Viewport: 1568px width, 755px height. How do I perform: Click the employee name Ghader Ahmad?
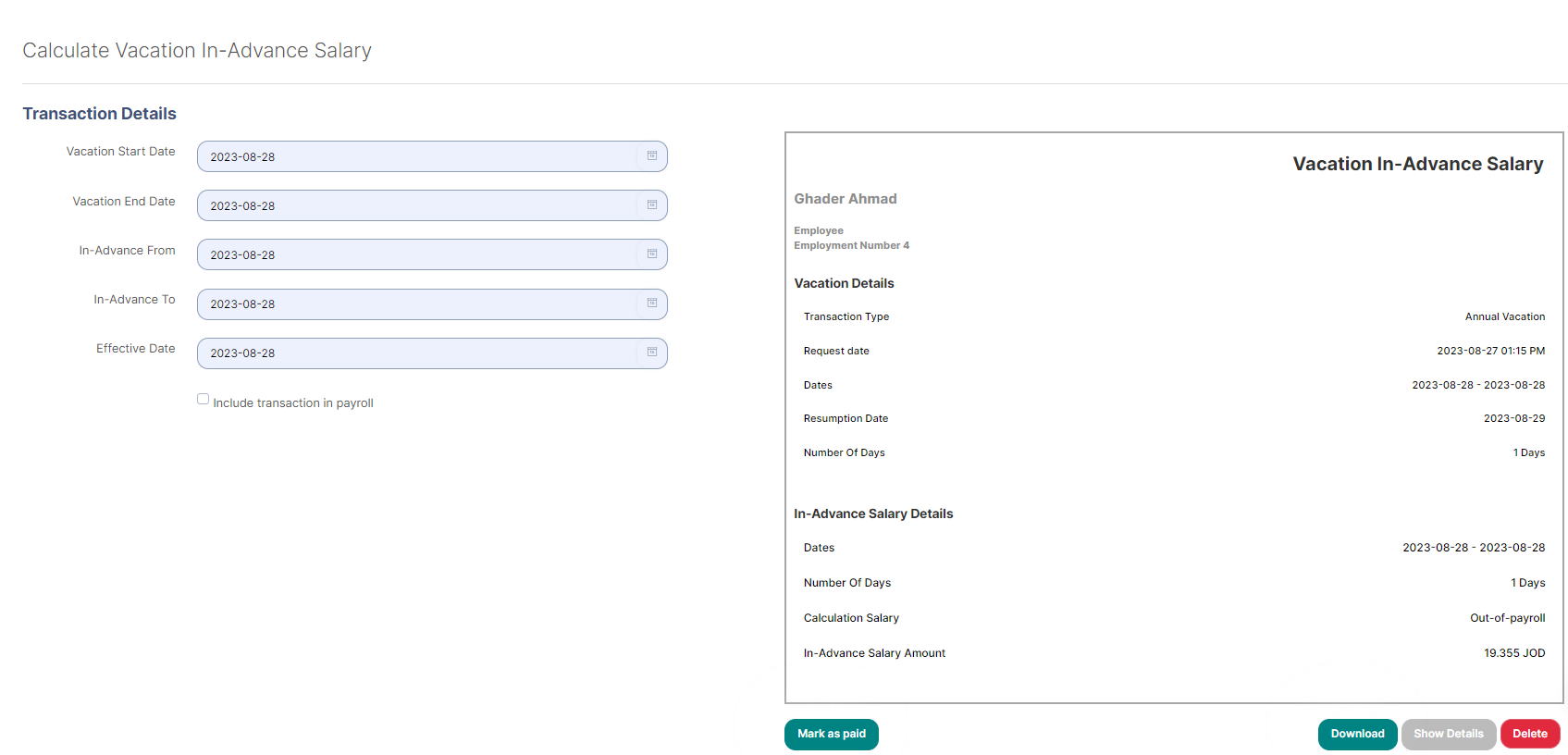coord(846,199)
